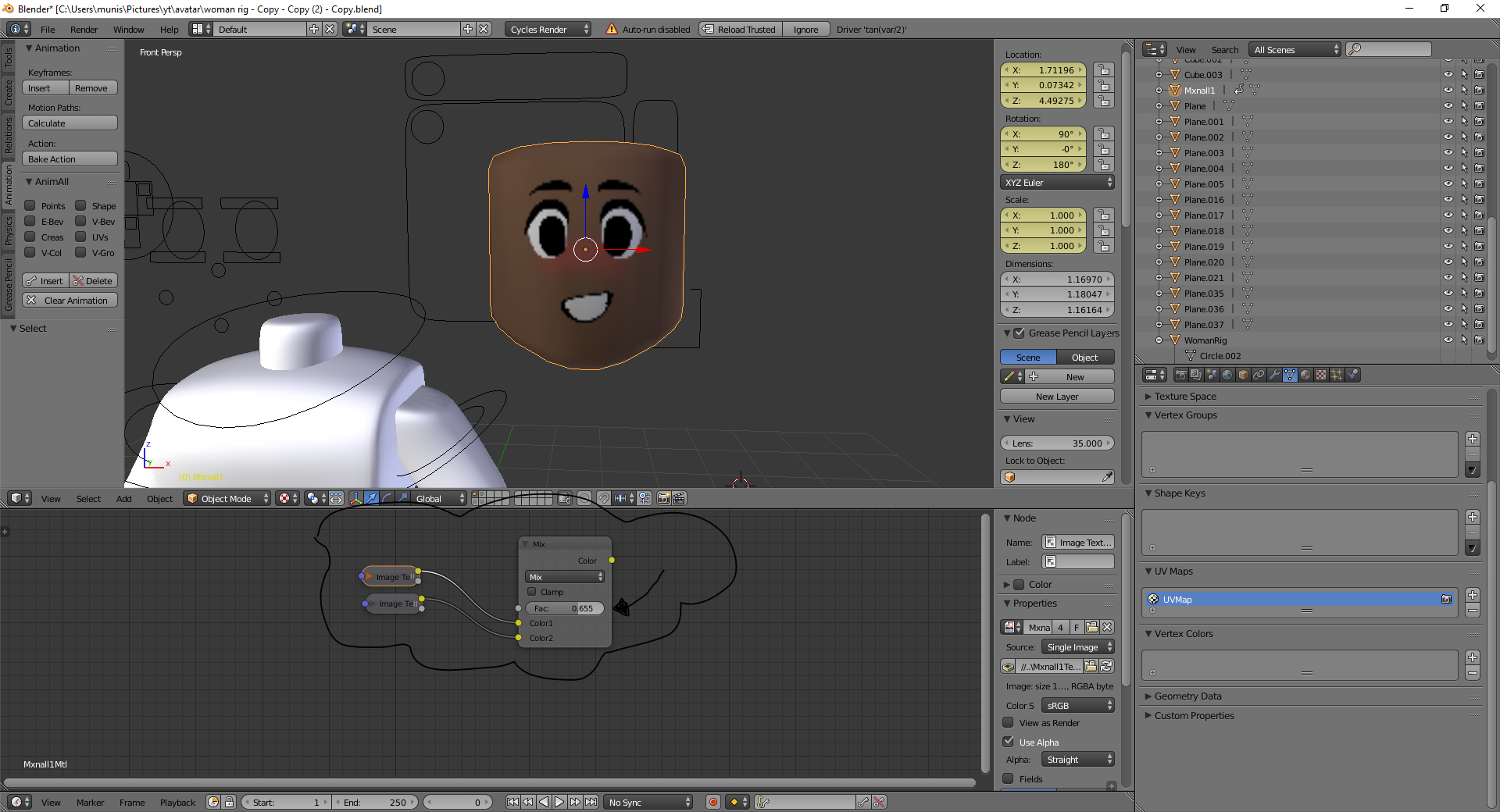
Task: Add a new vertex group with plus button
Action: click(x=1473, y=439)
